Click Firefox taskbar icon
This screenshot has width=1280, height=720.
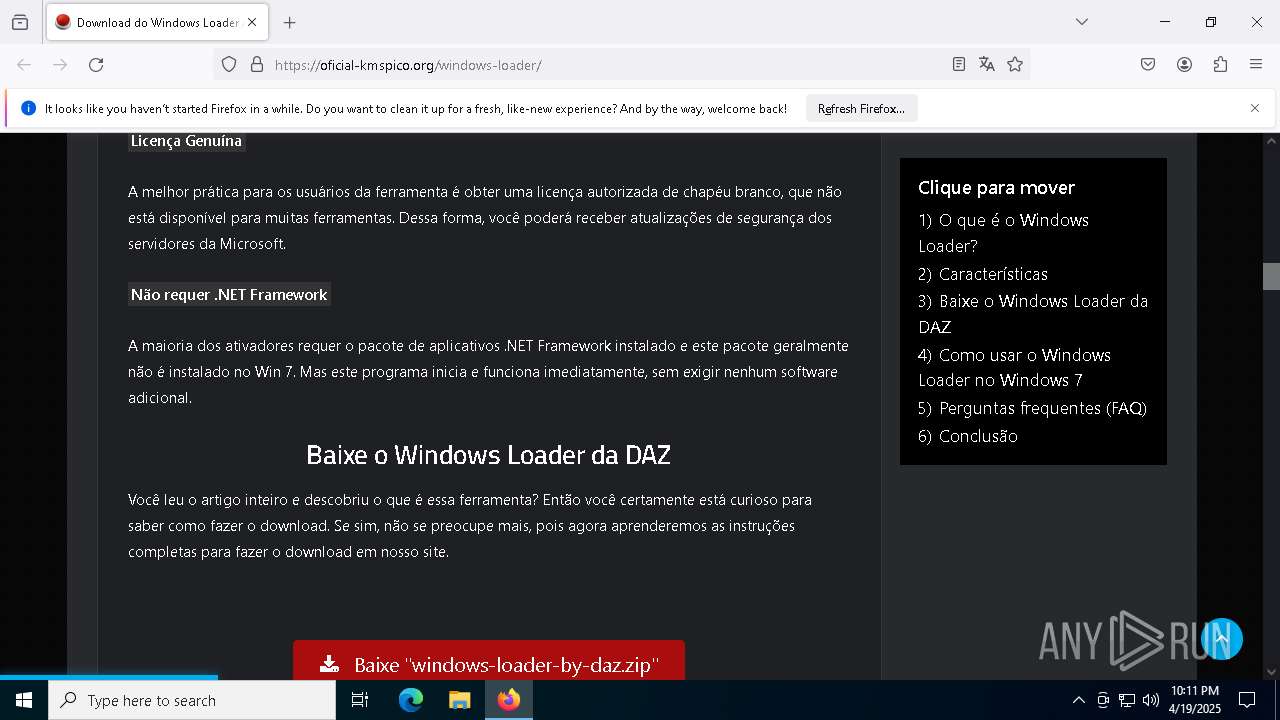(509, 700)
